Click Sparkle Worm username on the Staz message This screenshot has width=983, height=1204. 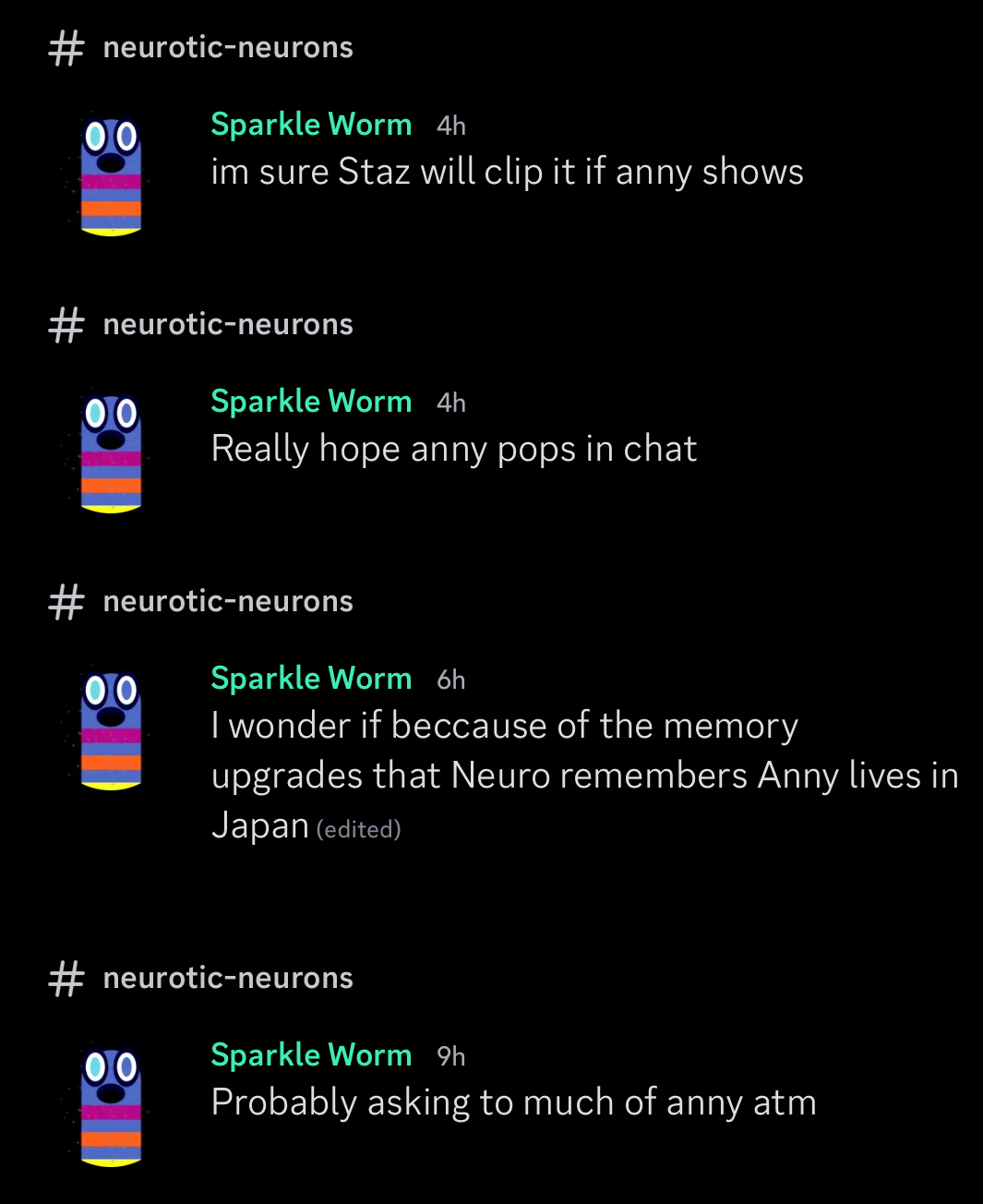[x=311, y=124]
